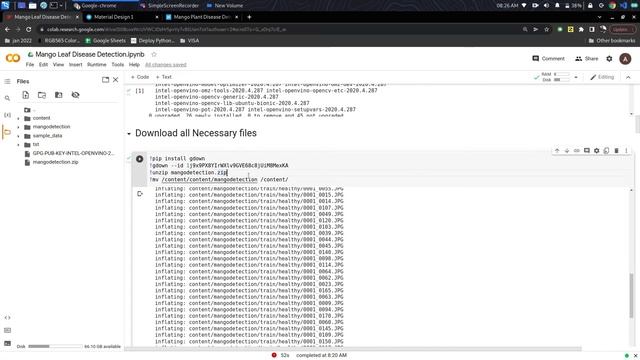This screenshot has height=360, width=640.
Task: Open a new browser tab
Action: (249, 17)
